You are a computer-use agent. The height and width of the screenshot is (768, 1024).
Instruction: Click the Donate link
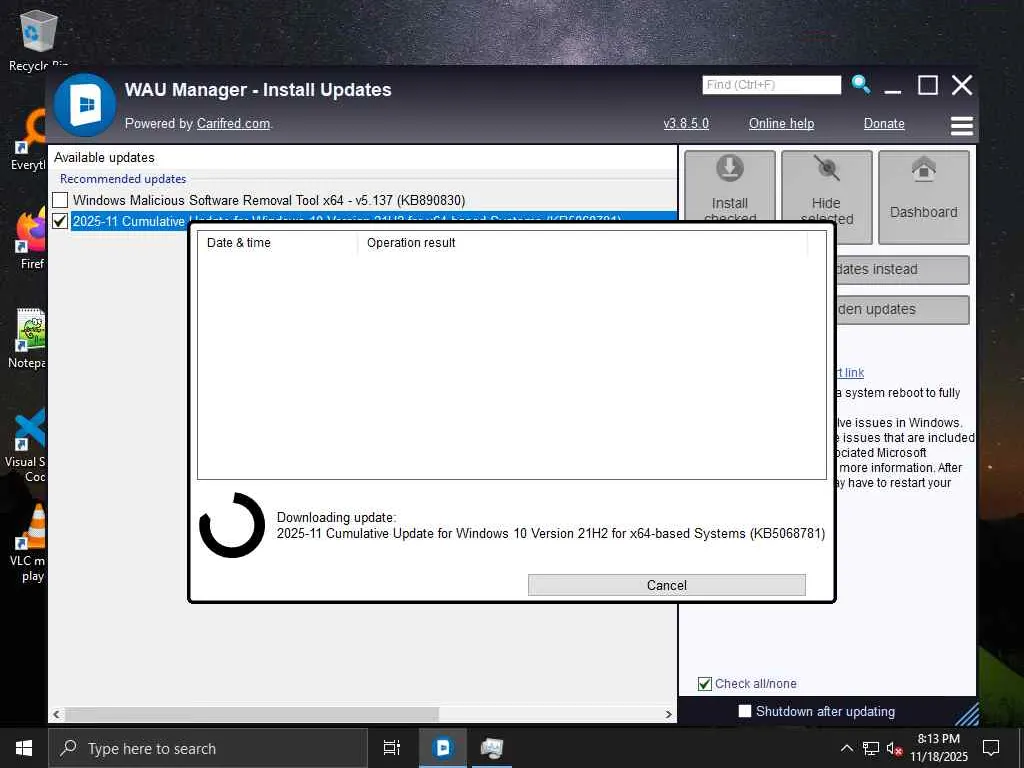point(884,123)
